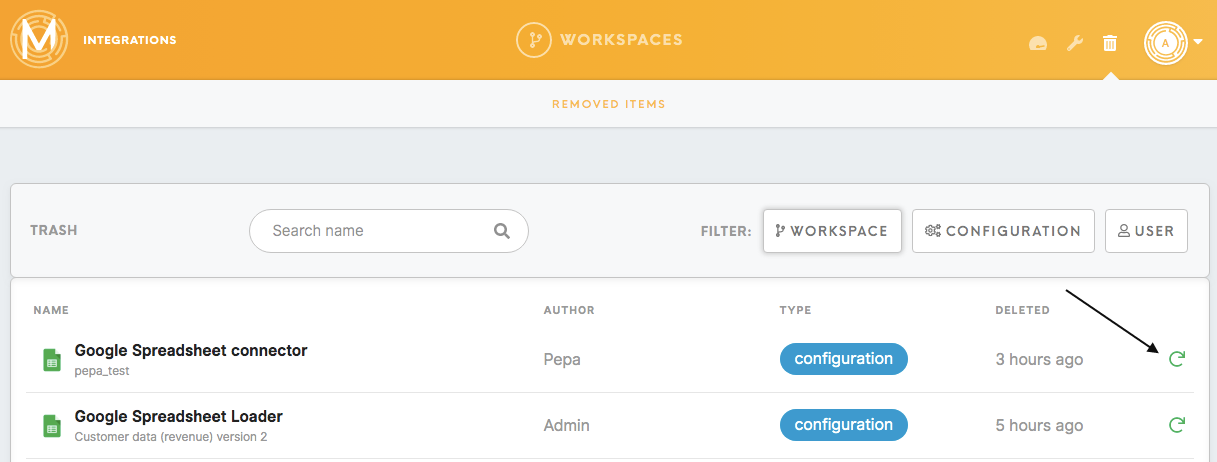Open the trash bin icon
1217x462 pixels.
coord(1110,43)
